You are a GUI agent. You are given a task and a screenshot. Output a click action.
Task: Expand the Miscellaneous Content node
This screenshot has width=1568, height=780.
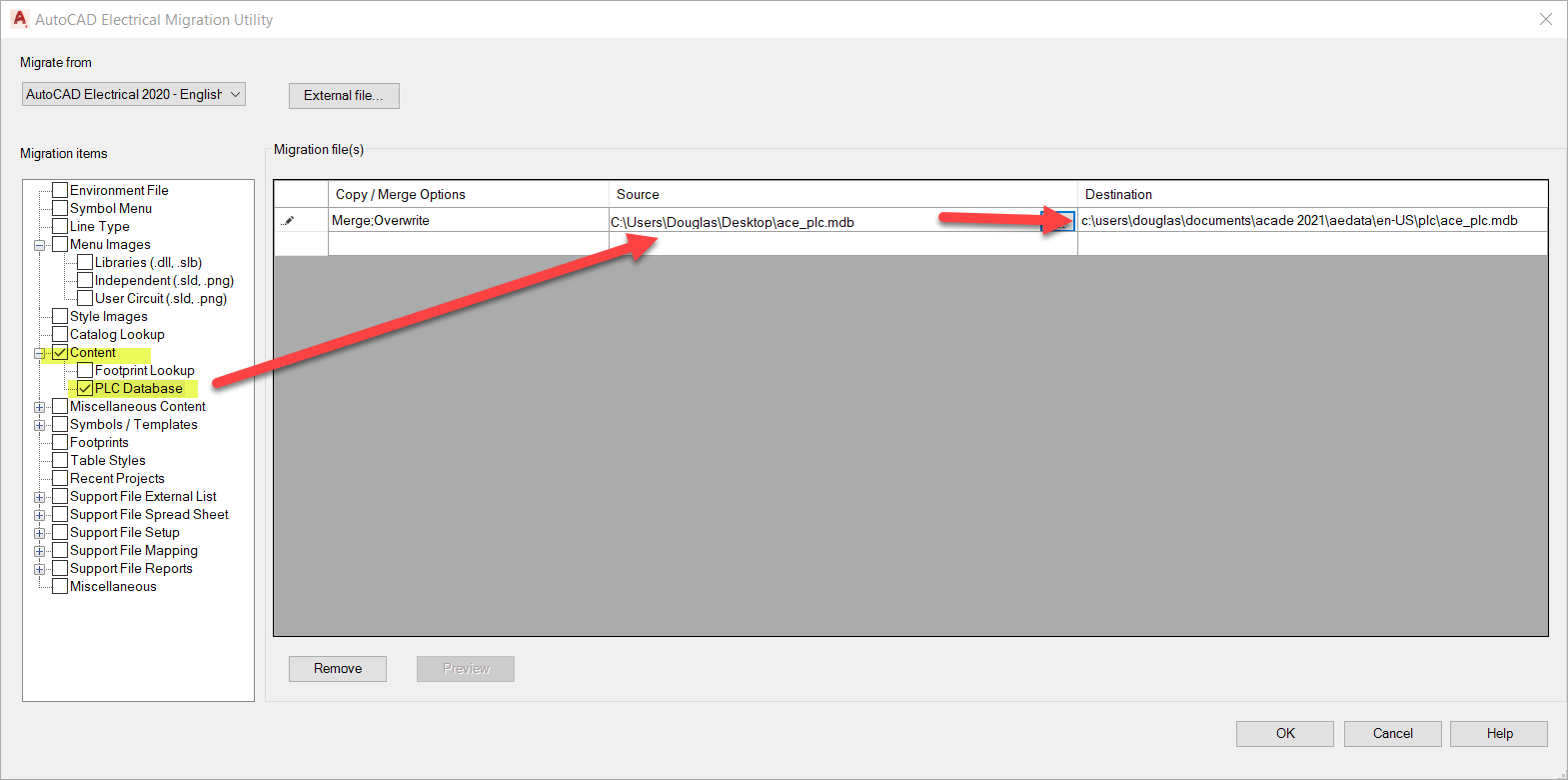39,407
